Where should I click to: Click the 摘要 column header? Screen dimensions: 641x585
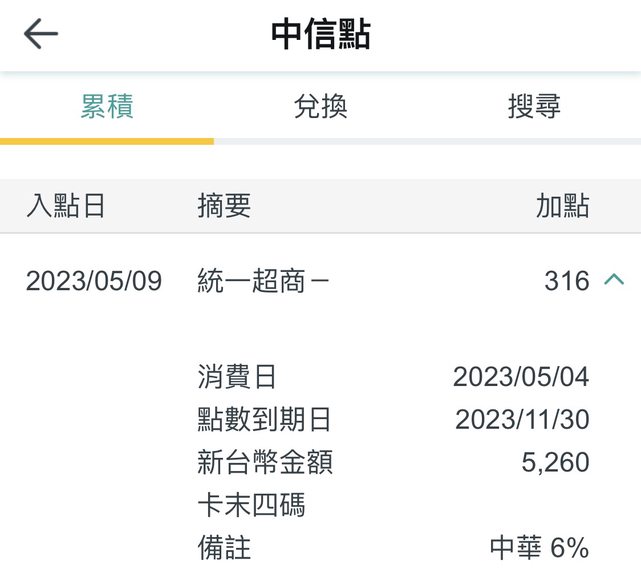coord(224,206)
